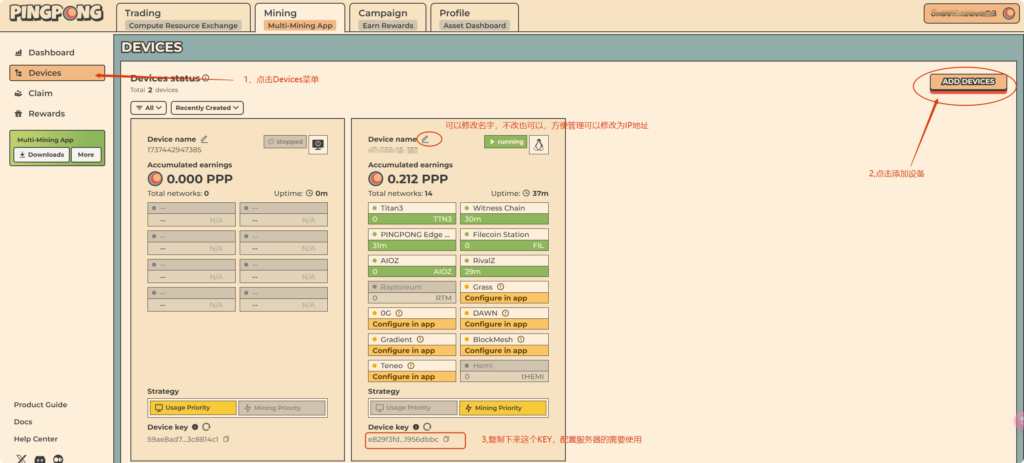Click the AIOZ network card
Image resolution: width=1024 pixels, height=463 pixels.
pos(412,266)
